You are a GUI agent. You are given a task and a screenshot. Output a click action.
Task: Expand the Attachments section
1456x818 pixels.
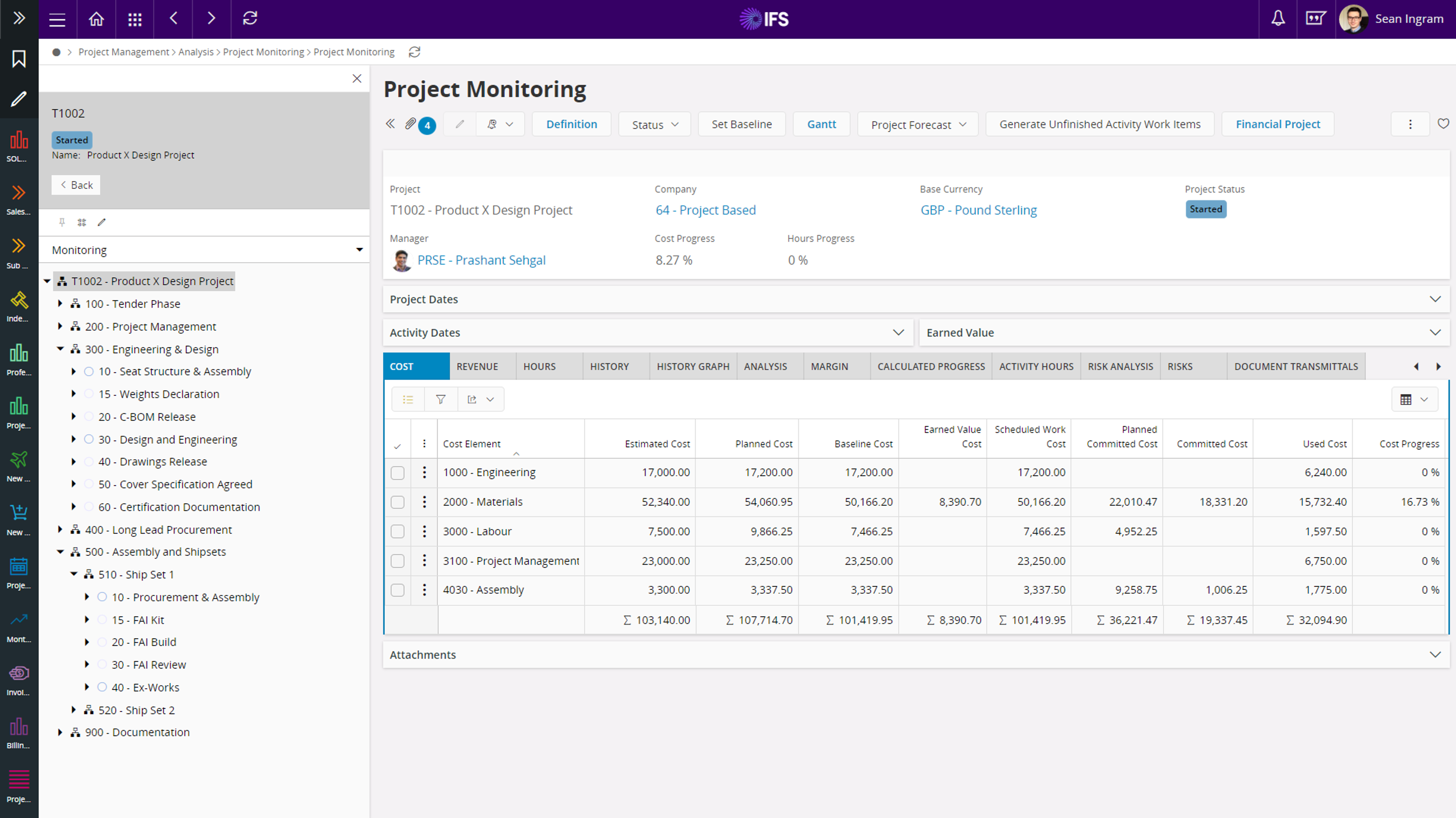(x=916, y=655)
